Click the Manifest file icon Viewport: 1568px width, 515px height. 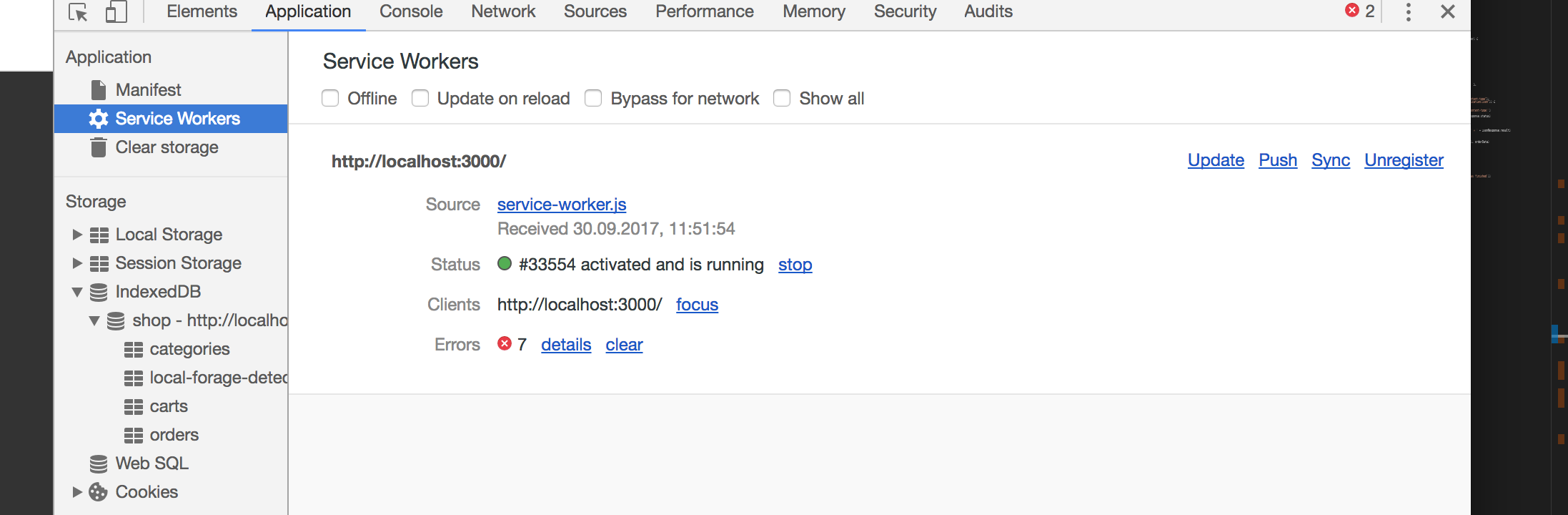99,90
